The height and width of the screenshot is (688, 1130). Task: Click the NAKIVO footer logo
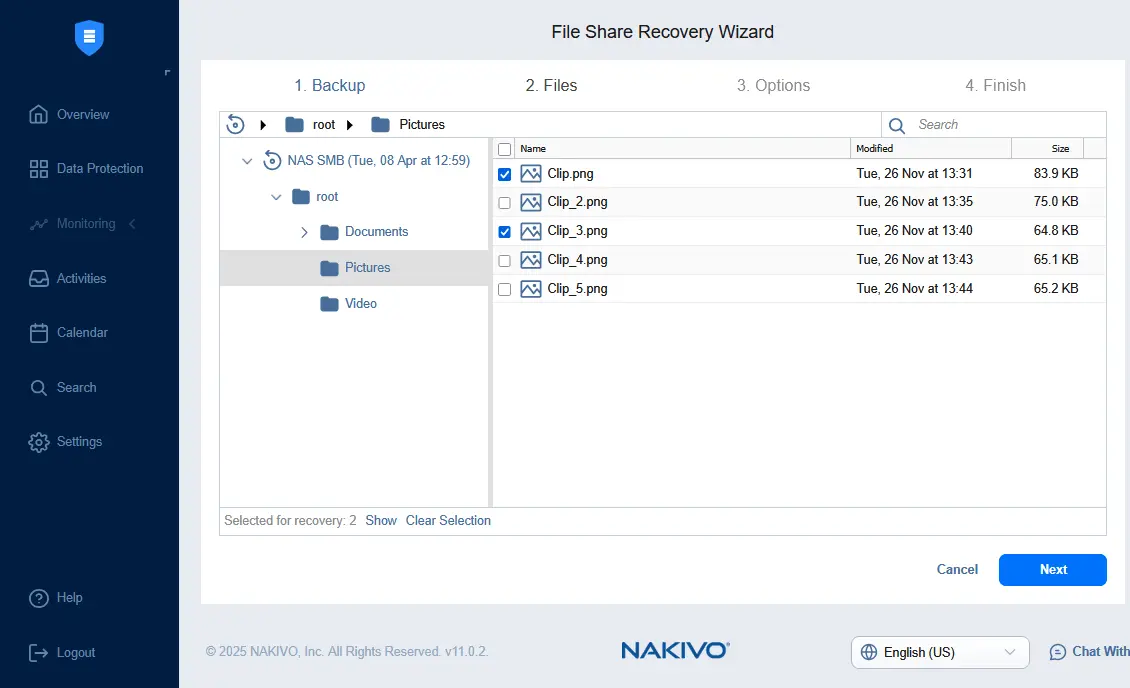(675, 651)
